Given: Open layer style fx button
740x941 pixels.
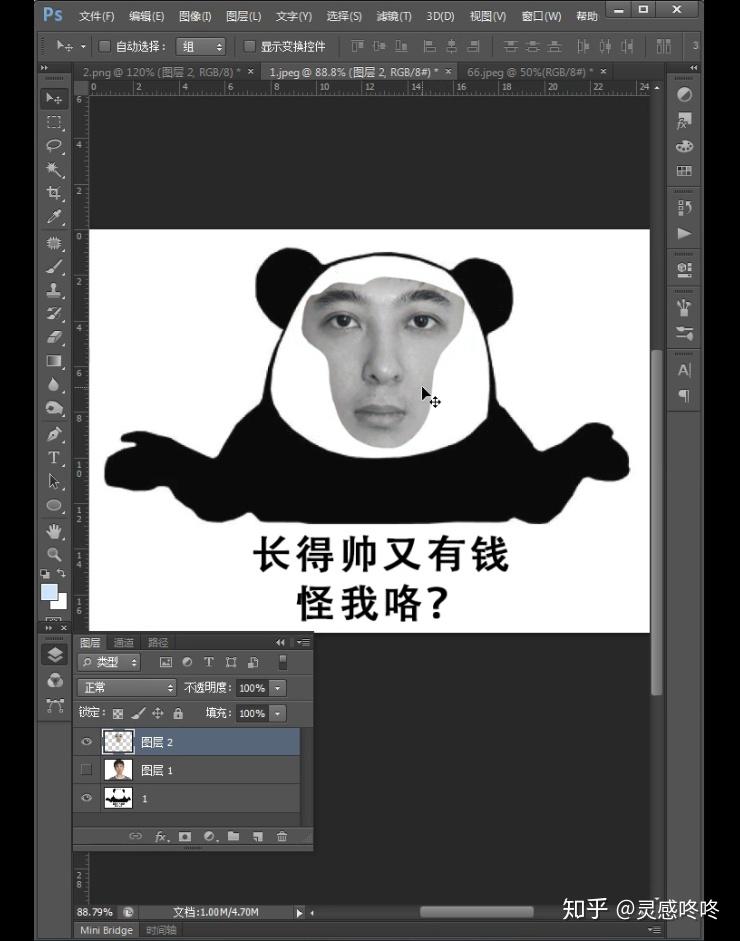Looking at the screenshot, I should (161, 836).
